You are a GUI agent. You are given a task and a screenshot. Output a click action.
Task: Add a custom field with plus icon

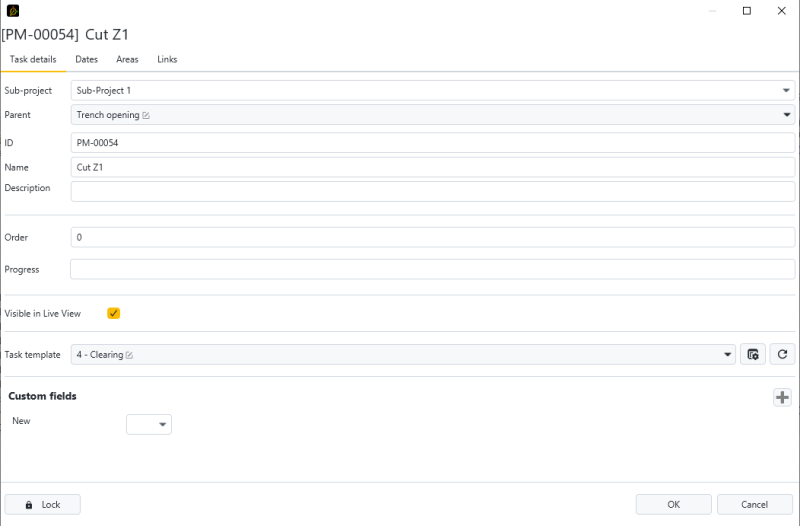(x=782, y=398)
